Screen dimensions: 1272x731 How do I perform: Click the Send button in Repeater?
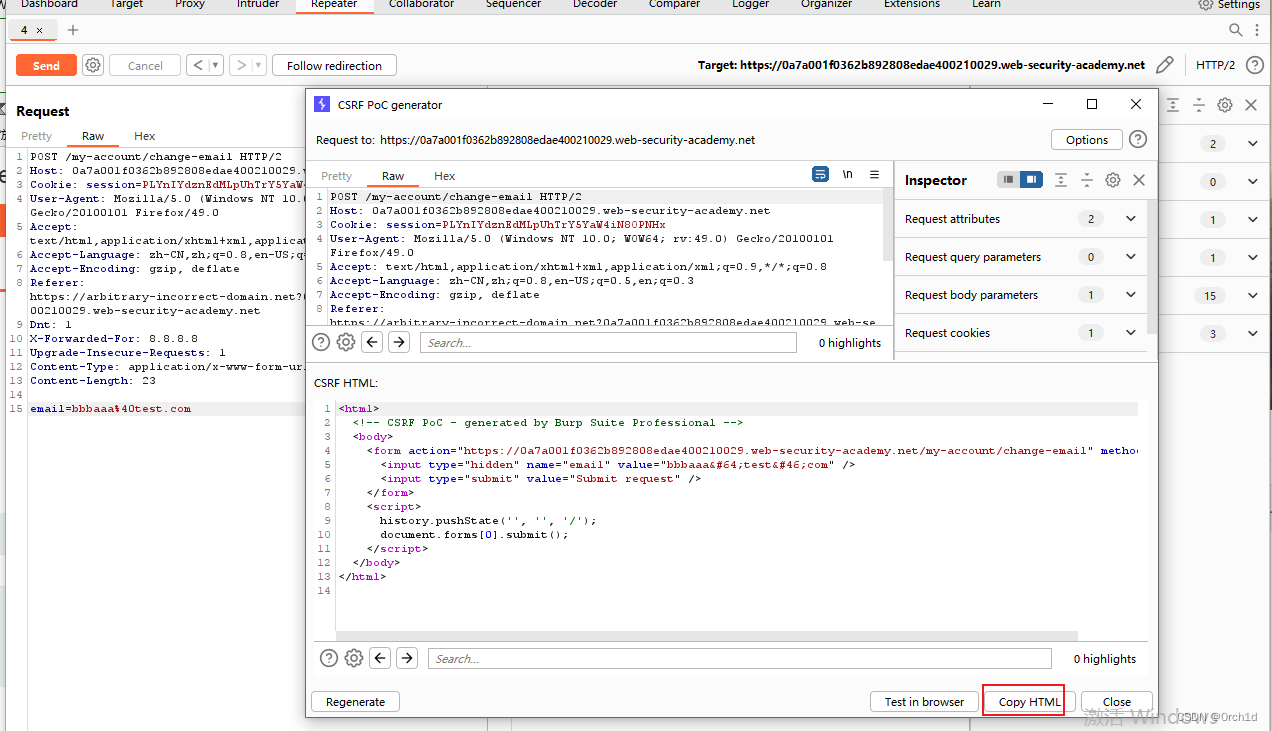46,65
